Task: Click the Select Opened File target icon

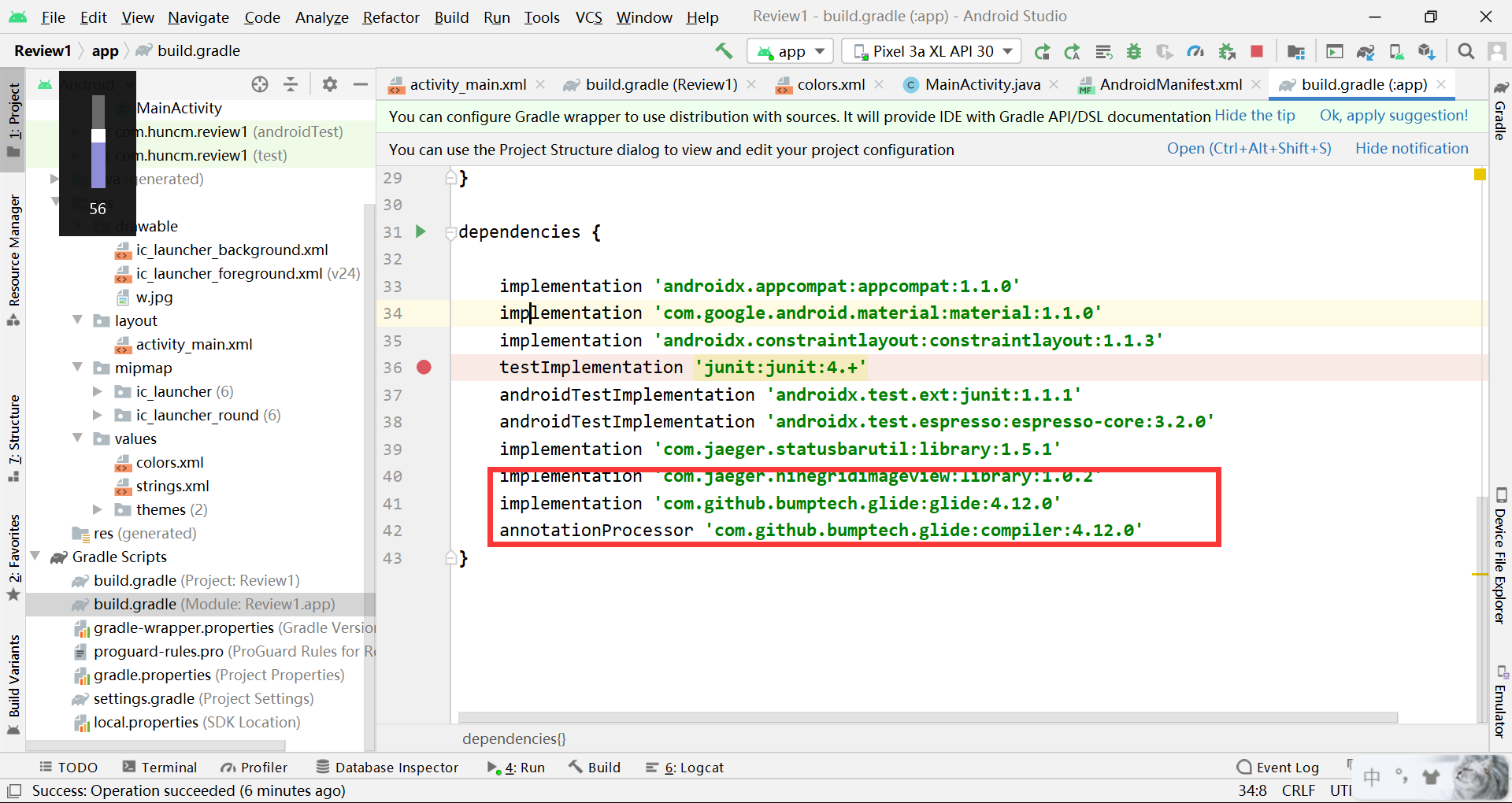Action: (x=260, y=84)
